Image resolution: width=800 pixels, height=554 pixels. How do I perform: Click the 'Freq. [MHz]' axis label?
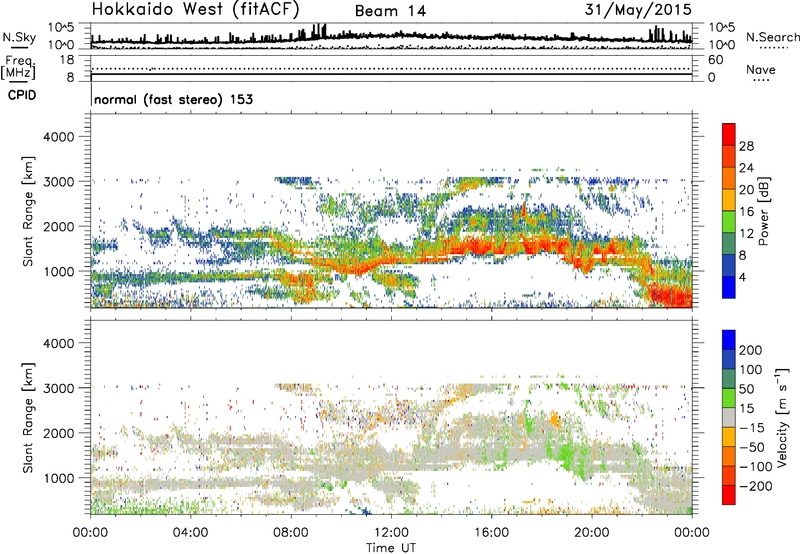(x=18, y=67)
